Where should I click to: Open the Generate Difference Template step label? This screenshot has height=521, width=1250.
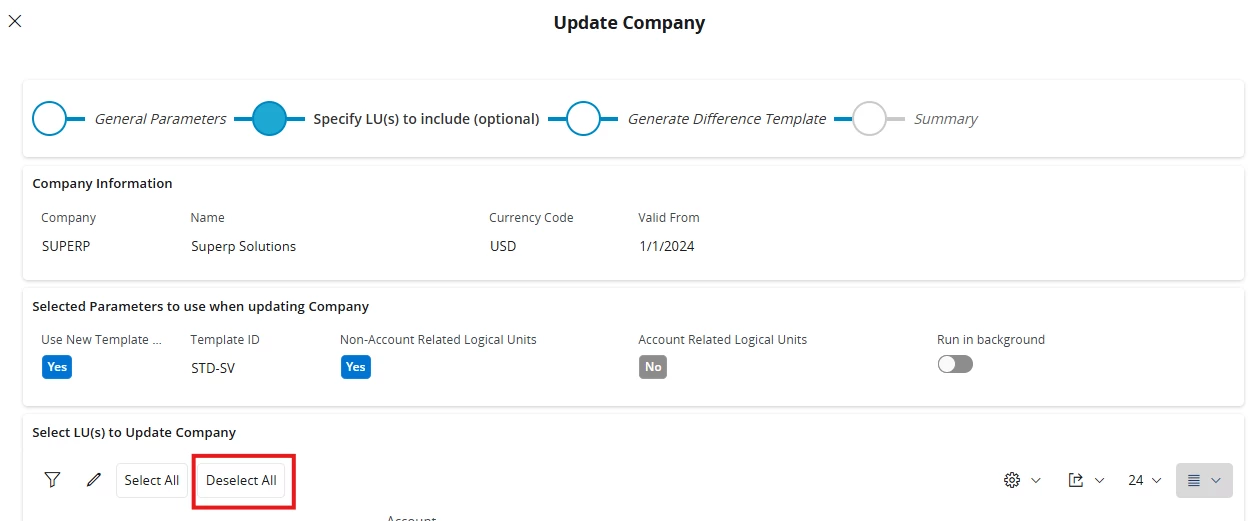(x=726, y=119)
